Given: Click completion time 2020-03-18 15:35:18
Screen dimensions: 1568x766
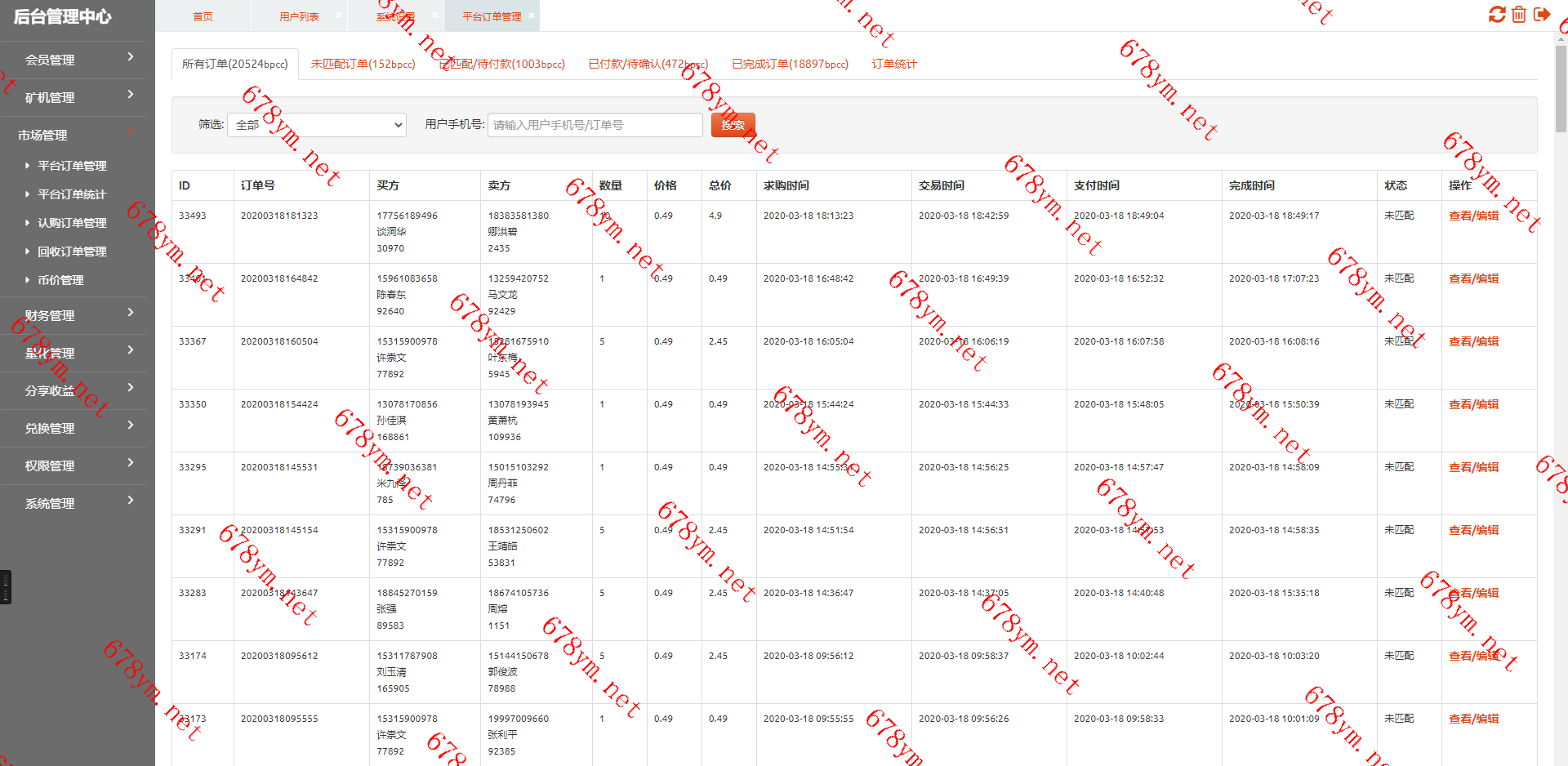Looking at the screenshot, I should (x=1274, y=593).
